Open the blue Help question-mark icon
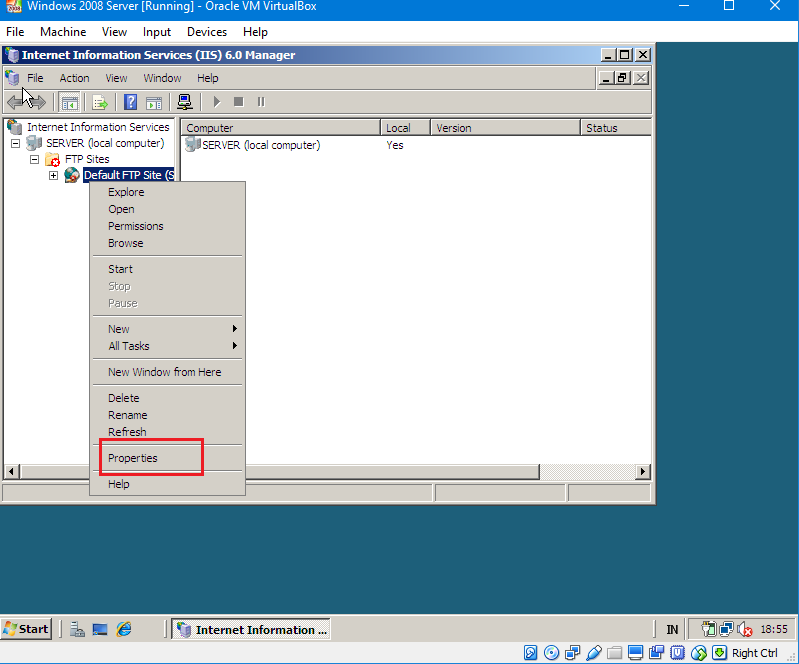The width and height of the screenshot is (799, 664). pos(130,102)
